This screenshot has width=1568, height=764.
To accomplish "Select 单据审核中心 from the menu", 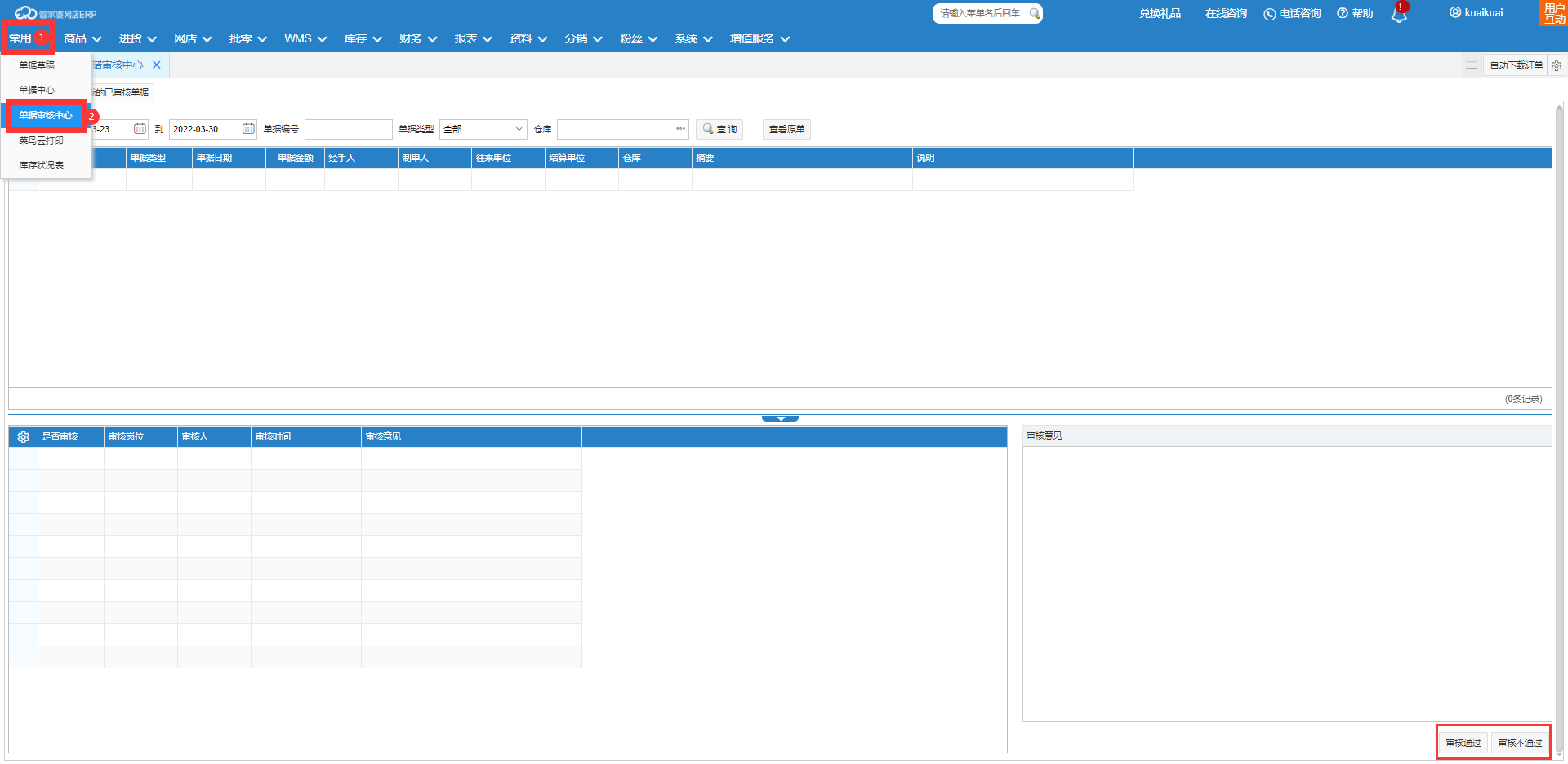I will (x=46, y=116).
